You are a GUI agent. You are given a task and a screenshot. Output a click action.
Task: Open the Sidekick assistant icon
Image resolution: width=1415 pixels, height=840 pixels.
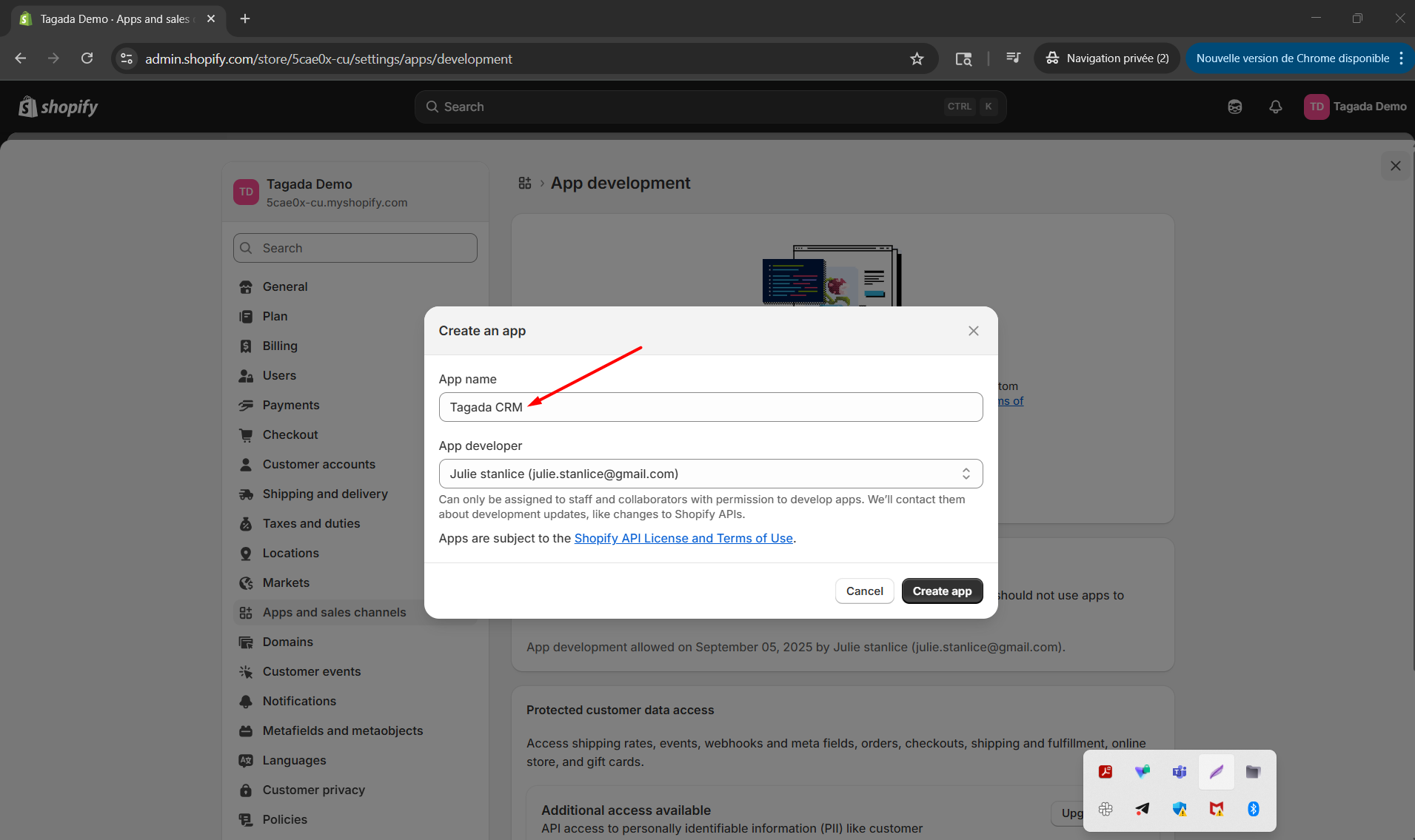click(x=1234, y=107)
